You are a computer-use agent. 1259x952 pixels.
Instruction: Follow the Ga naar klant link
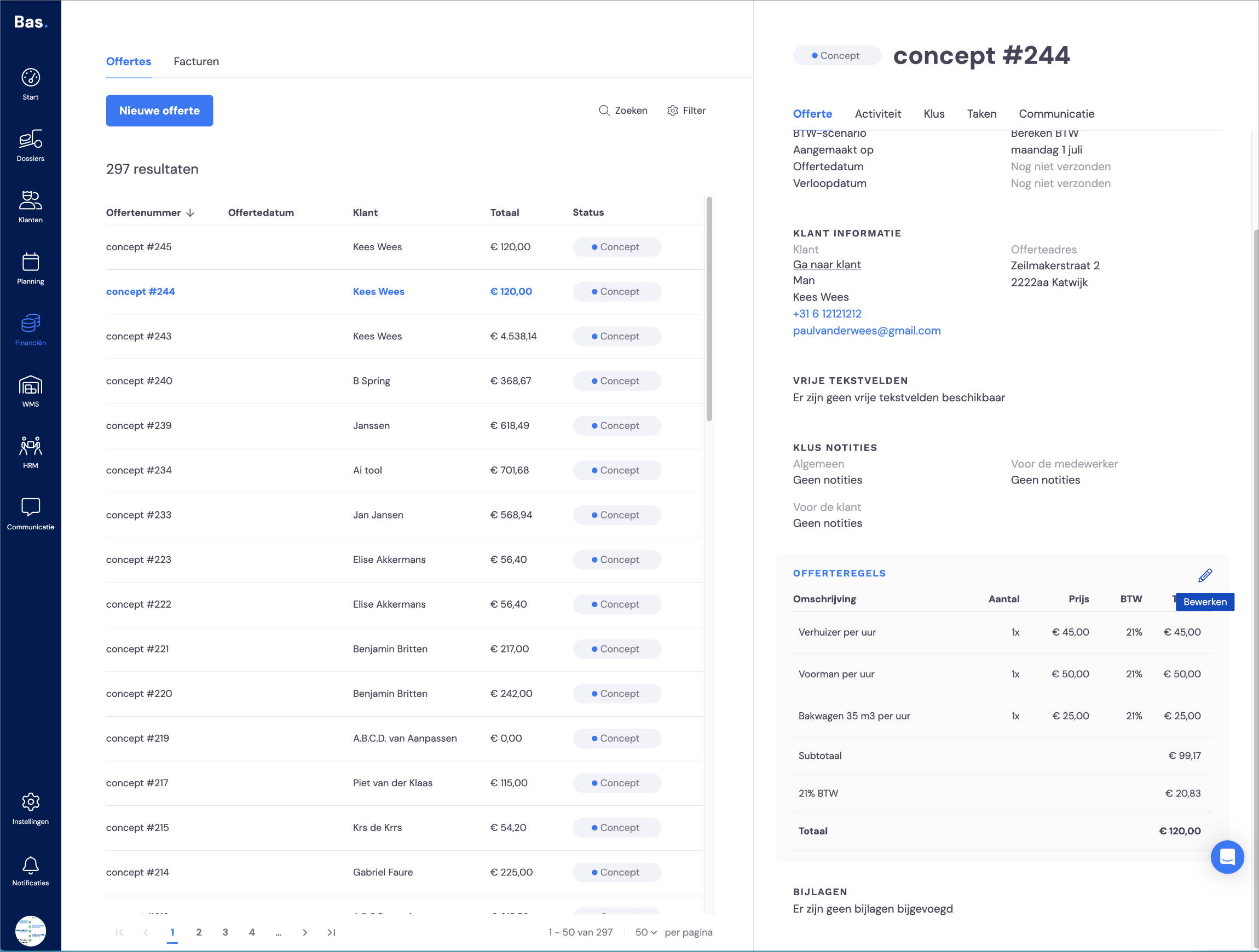pos(827,265)
